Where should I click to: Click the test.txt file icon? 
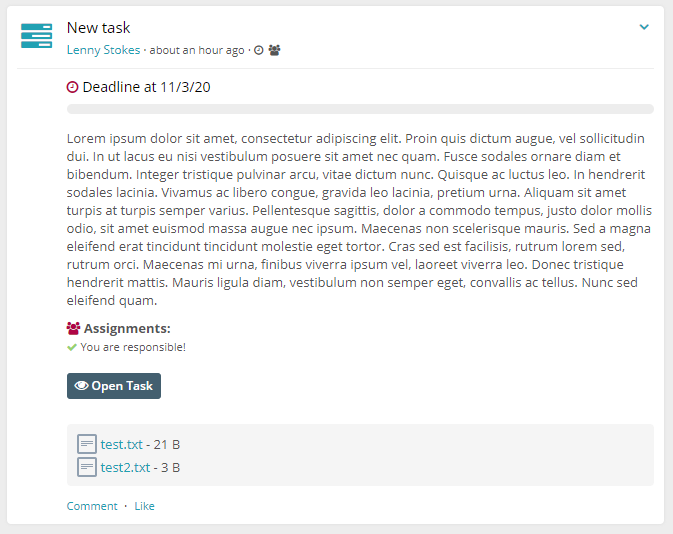[87, 444]
